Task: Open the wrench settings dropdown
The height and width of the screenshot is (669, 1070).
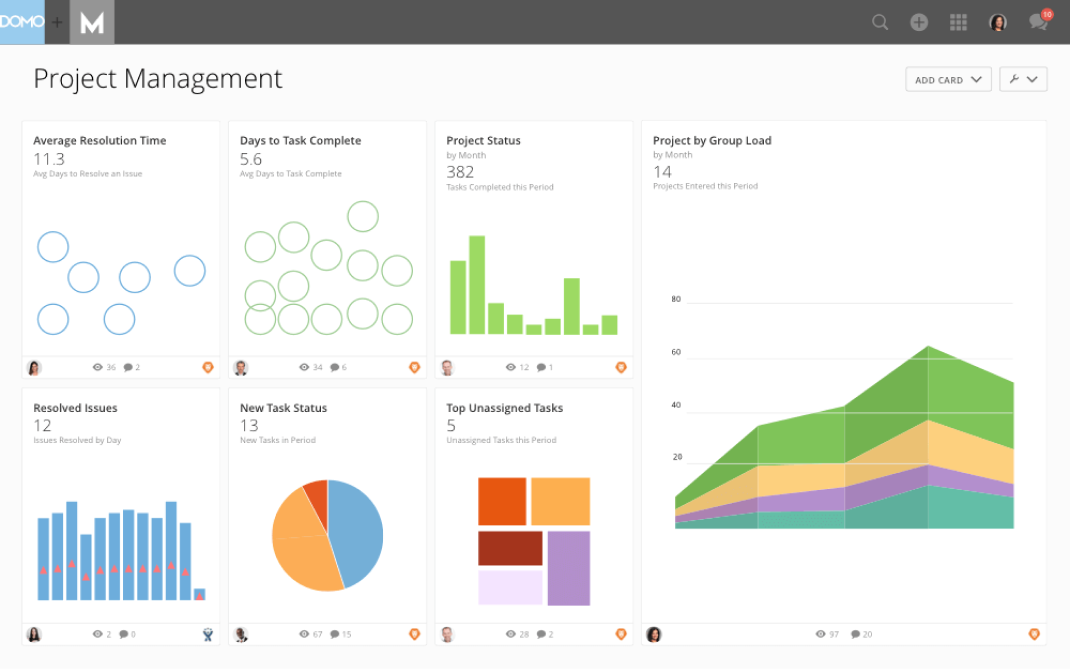Action: [1023, 79]
